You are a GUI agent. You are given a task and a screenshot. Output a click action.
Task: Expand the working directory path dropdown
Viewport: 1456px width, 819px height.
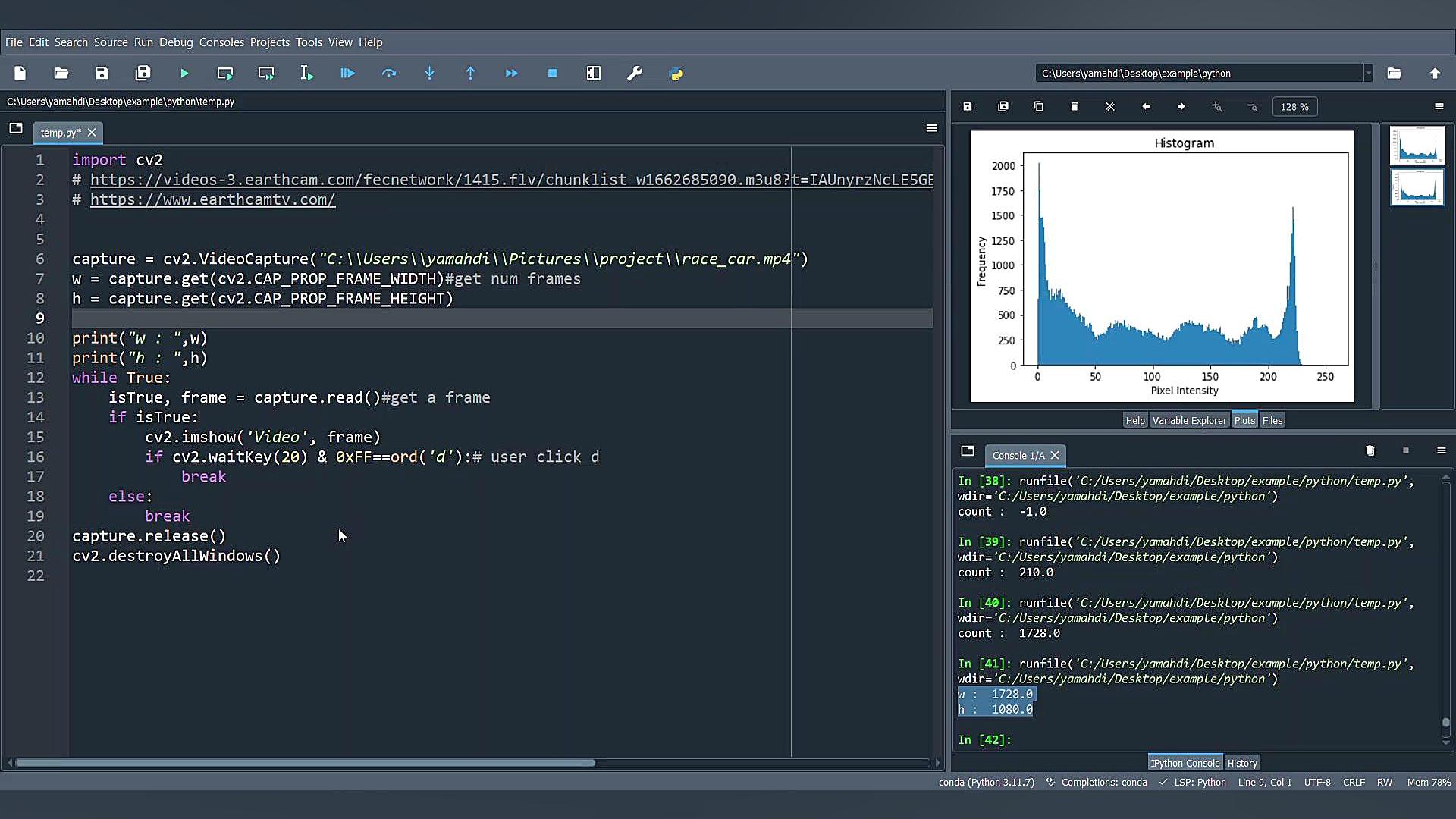click(1369, 74)
